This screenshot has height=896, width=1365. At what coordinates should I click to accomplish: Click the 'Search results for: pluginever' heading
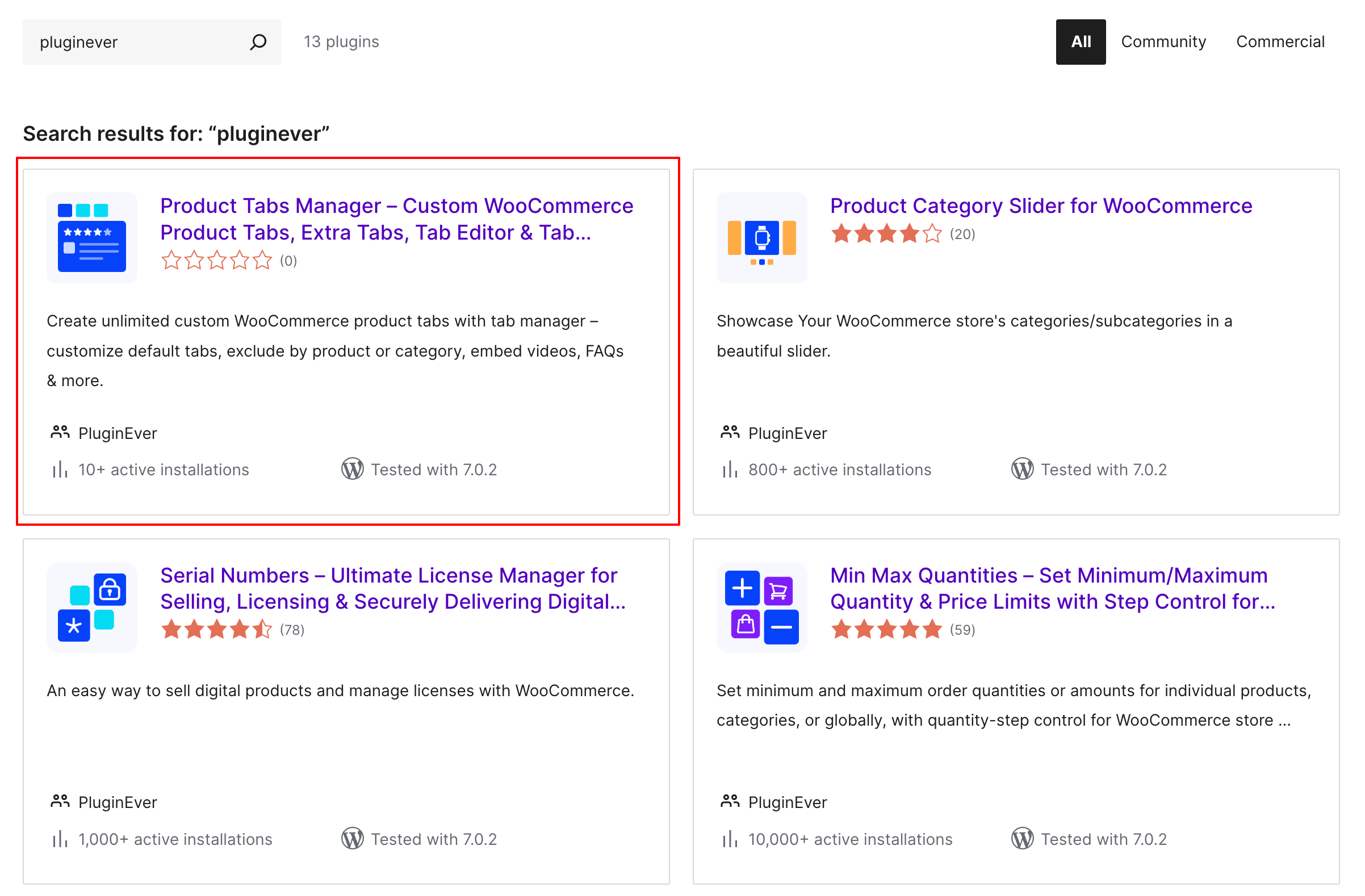coord(176,133)
